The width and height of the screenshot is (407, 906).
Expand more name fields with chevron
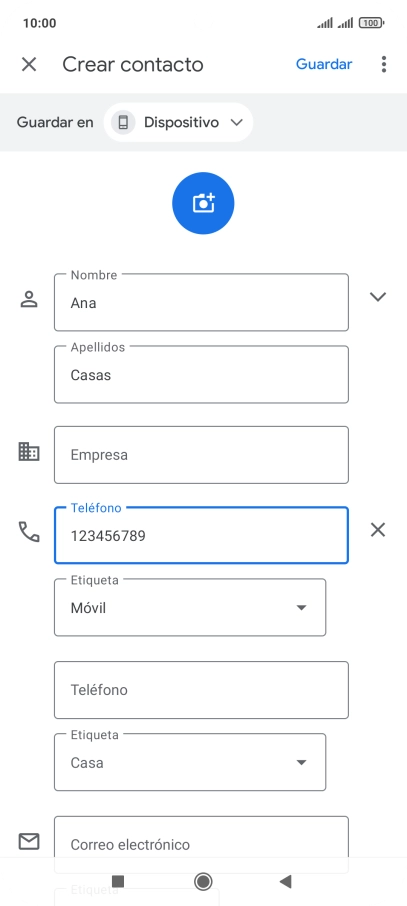[378, 297]
